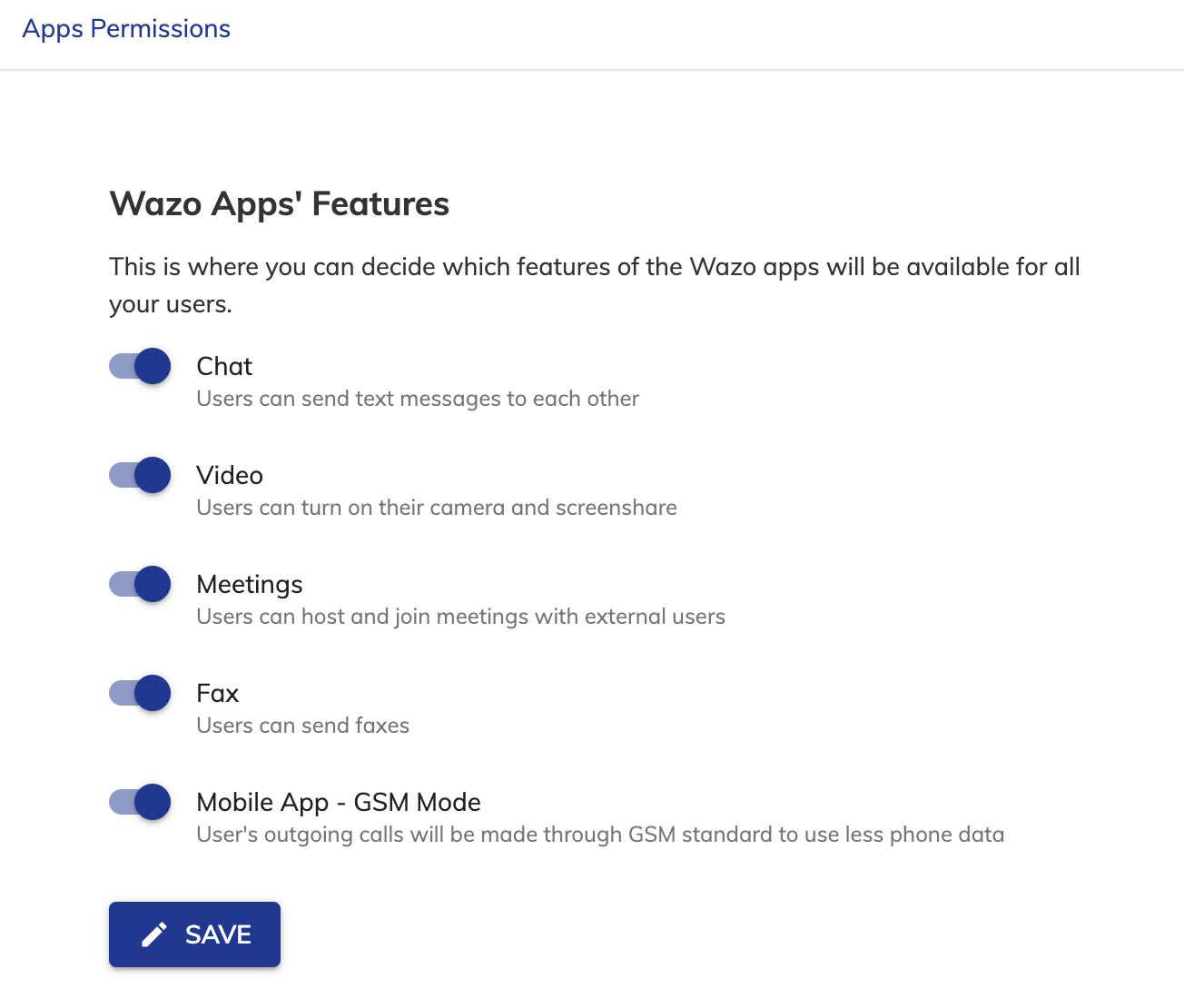
Task: Click the Video feature label
Action: coord(230,475)
